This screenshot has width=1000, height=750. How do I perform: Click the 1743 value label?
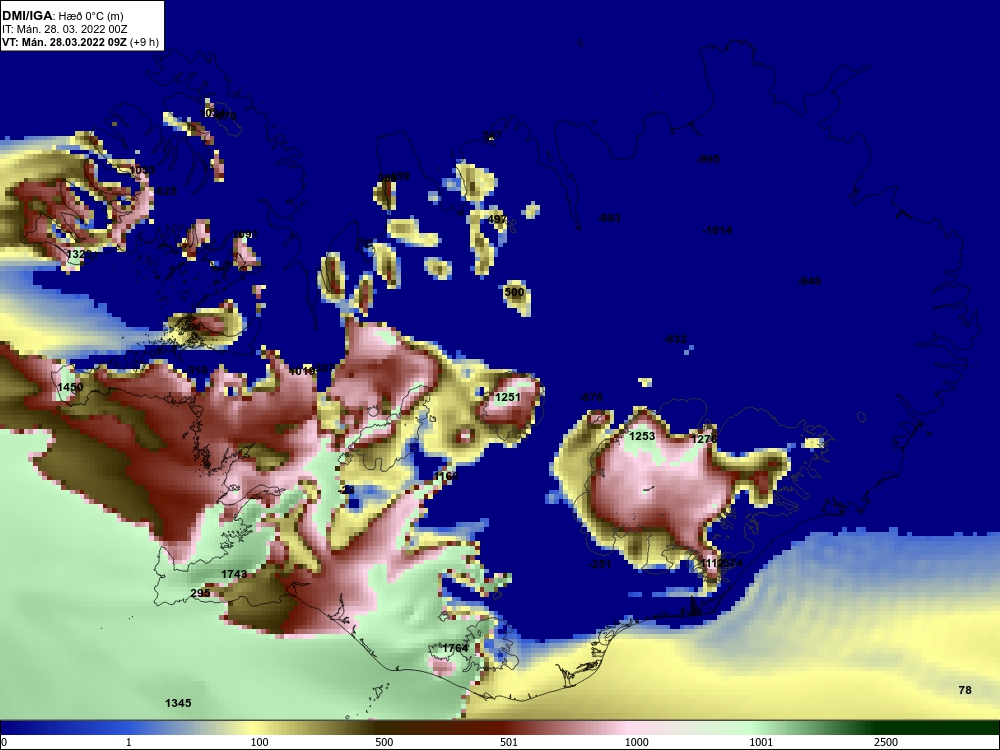tap(234, 574)
